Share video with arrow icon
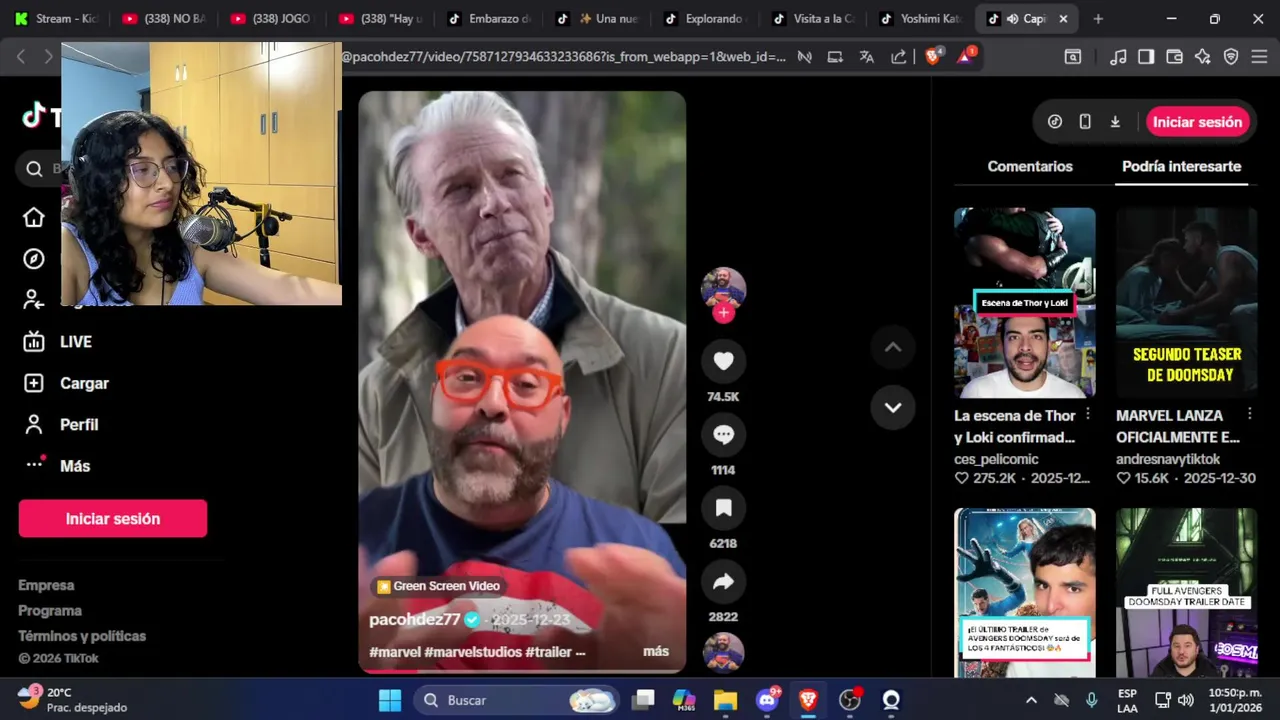The image size is (1280, 720). click(x=723, y=582)
